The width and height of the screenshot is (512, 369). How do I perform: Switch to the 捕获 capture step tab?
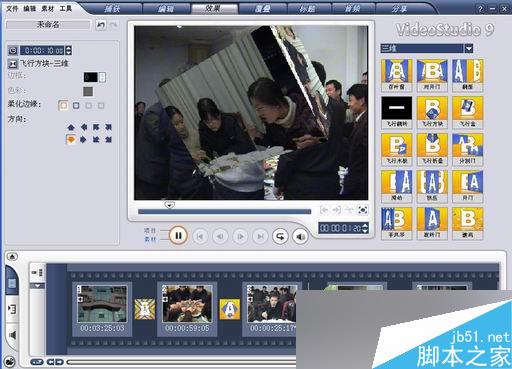pos(113,9)
